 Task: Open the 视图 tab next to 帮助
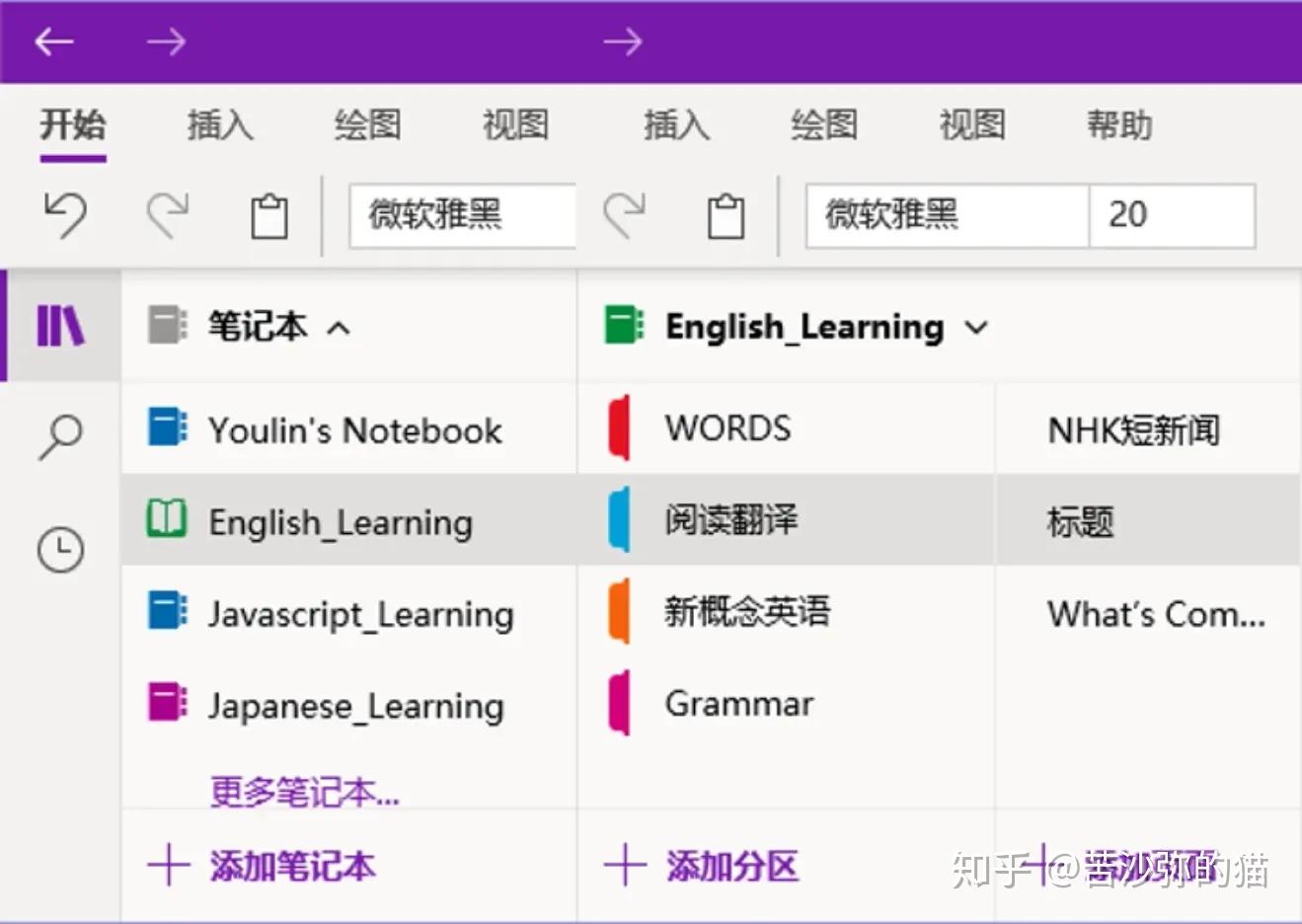pyautogui.click(x=972, y=125)
